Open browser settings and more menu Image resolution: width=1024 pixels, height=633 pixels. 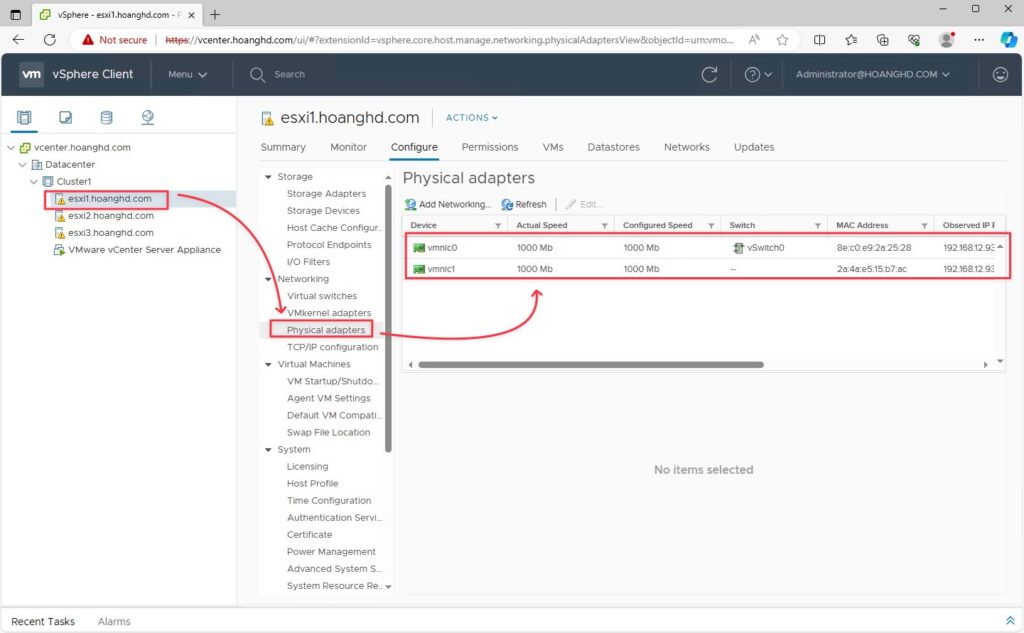[x=978, y=40]
